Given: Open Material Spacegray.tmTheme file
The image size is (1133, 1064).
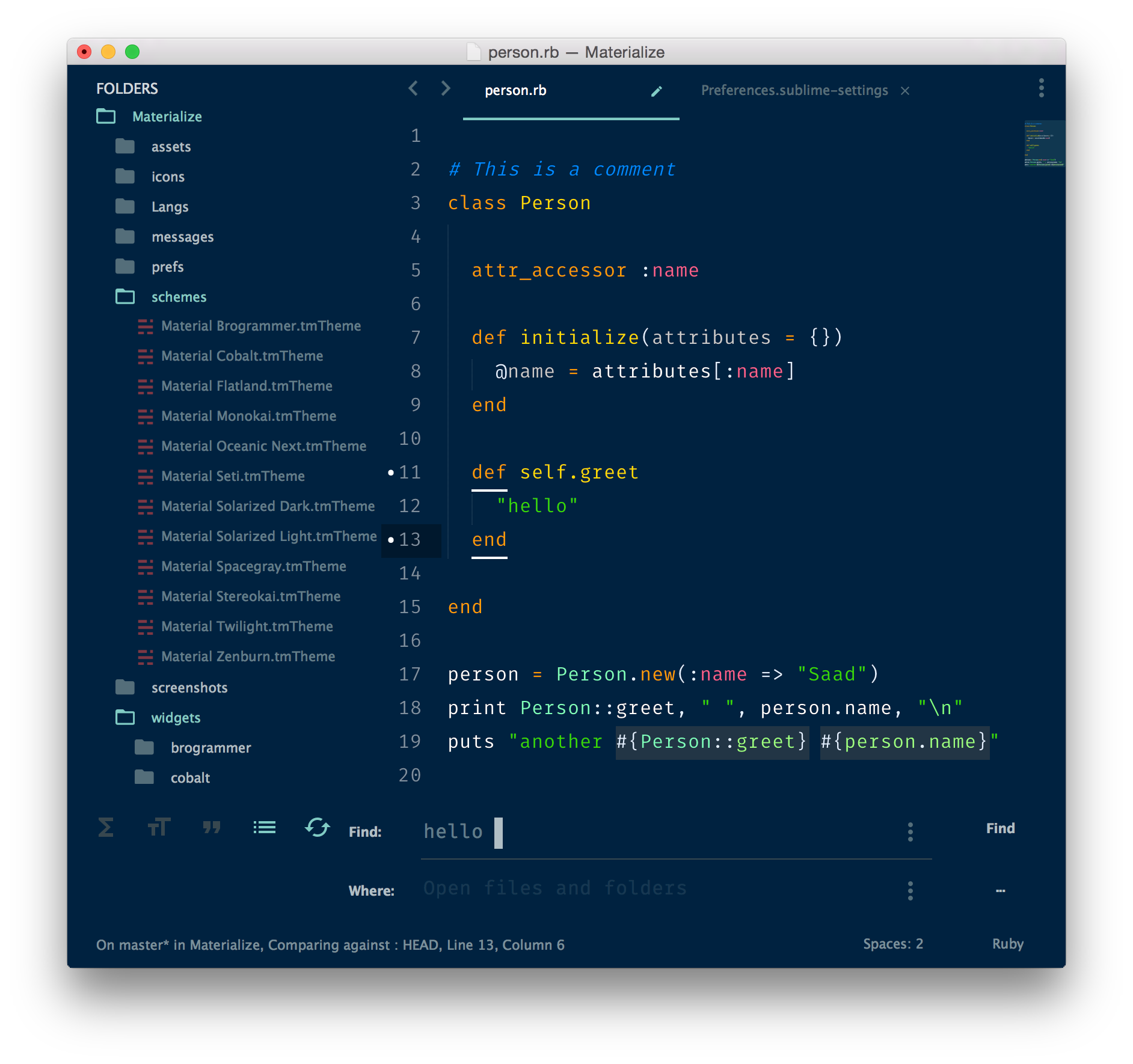Looking at the screenshot, I should 254,566.
